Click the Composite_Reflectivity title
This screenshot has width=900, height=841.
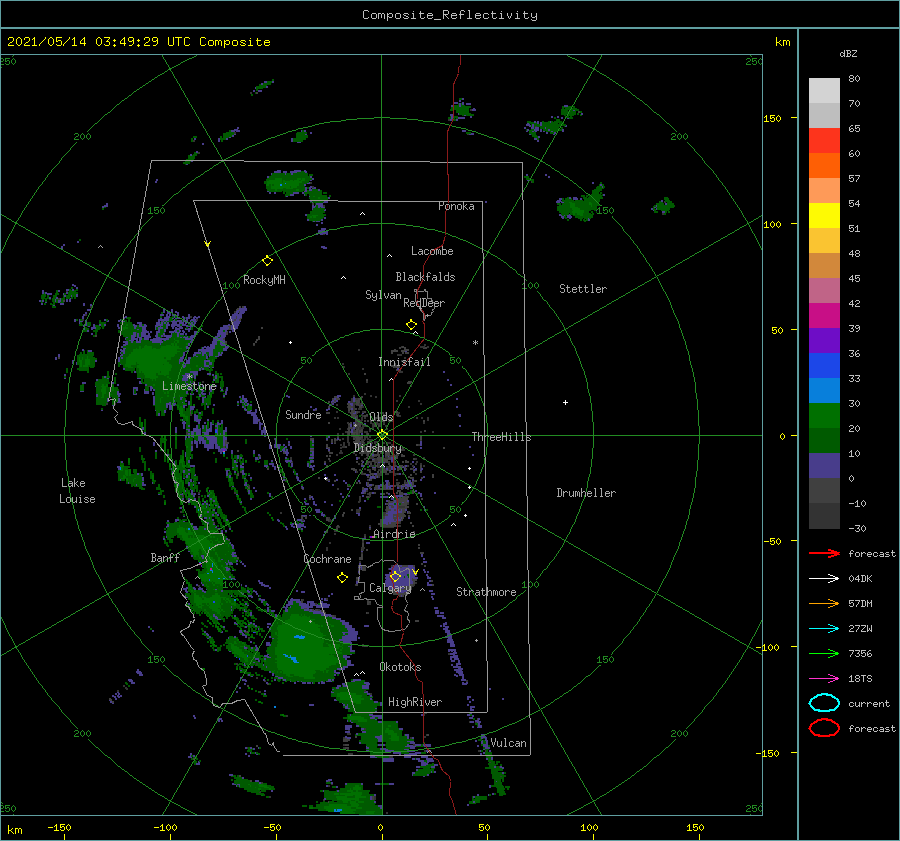(x=450, y=15)
